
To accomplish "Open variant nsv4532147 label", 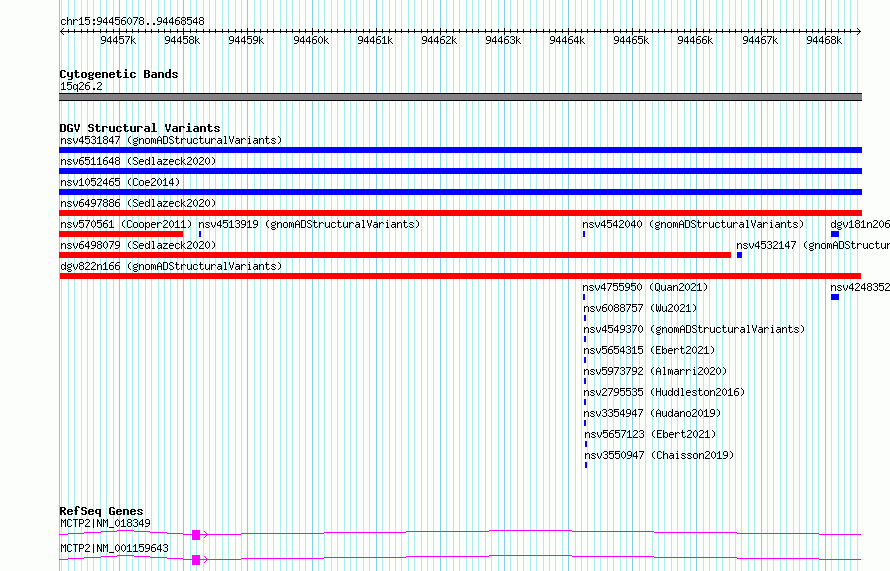I will pyautogui.click(x=813, y=245).
